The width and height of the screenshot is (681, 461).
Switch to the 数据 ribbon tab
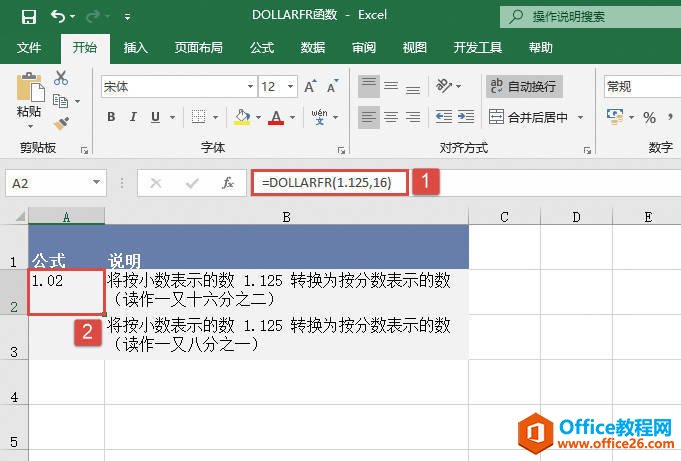coord(312,47)
